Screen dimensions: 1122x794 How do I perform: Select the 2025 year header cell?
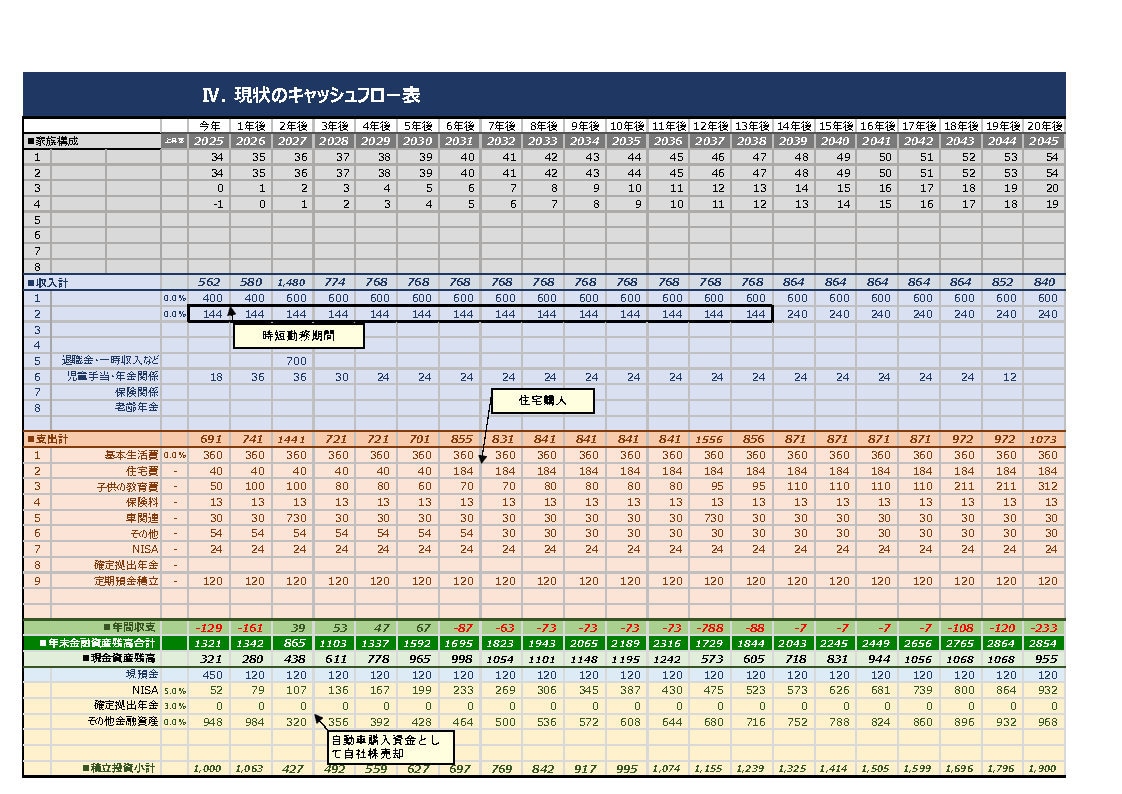click(209, 141)
